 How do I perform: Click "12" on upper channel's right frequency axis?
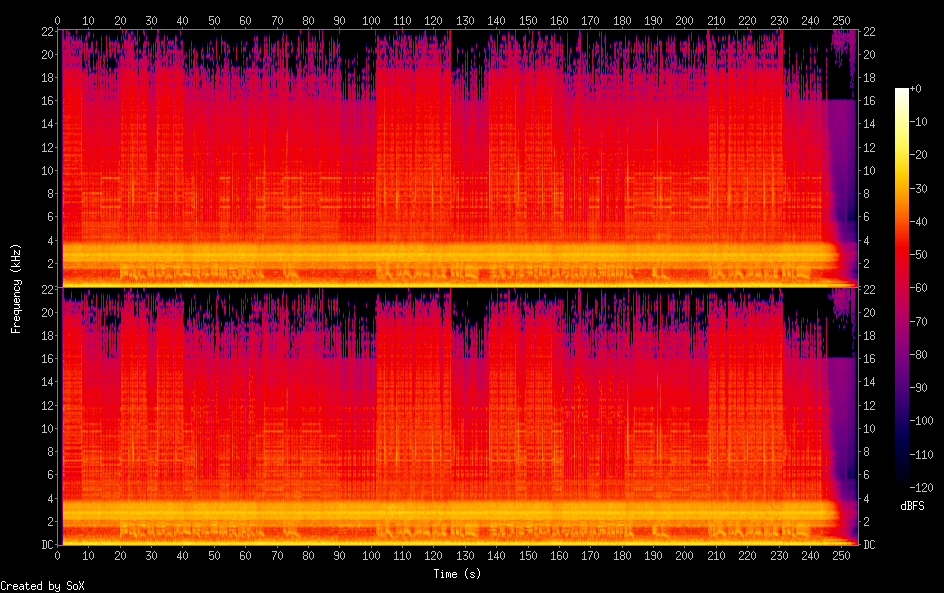(x=869, y=147)
